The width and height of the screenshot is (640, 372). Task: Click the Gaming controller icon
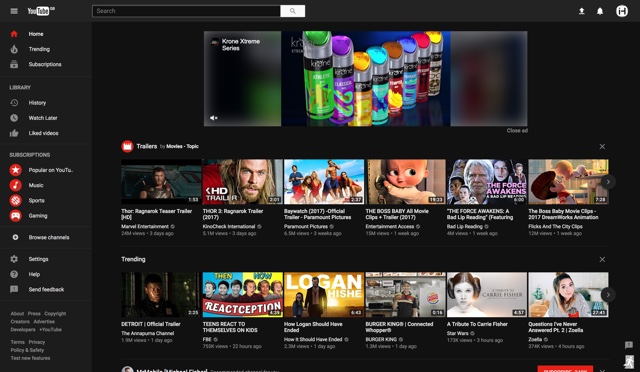(16, 216)
